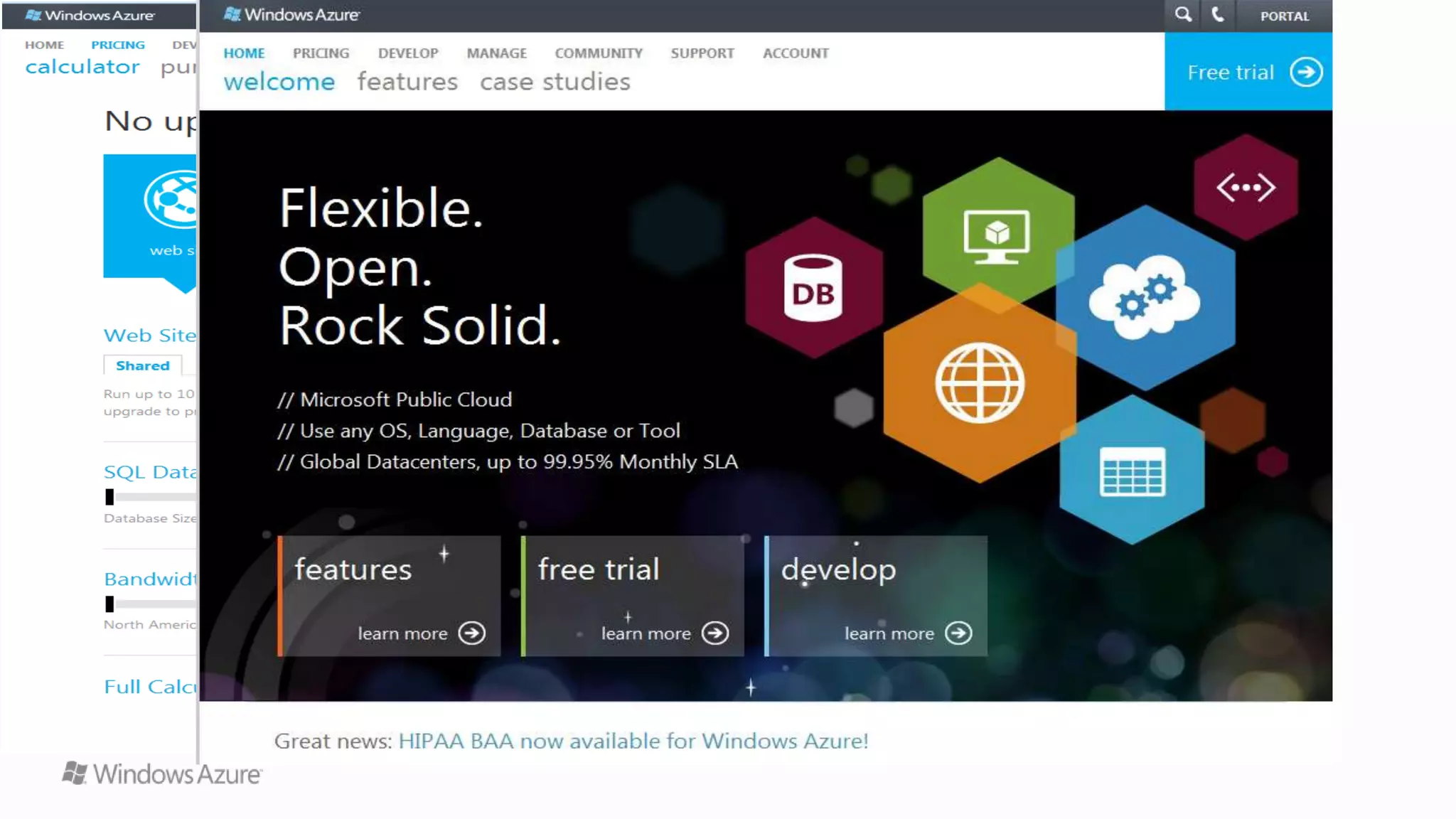Click the Free trial button top right

tap(1248, 72)
